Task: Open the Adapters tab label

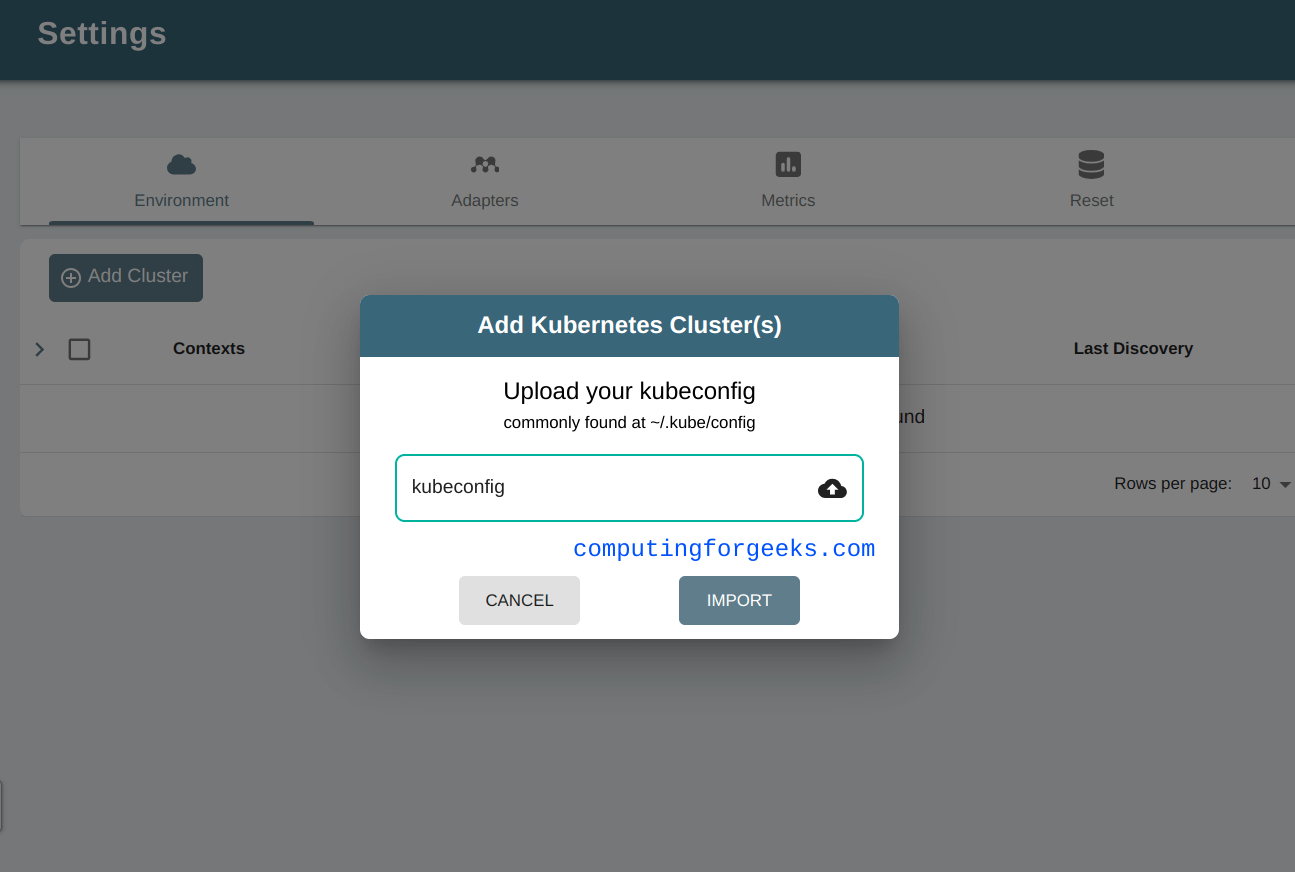Action: (x=485, y=200)
